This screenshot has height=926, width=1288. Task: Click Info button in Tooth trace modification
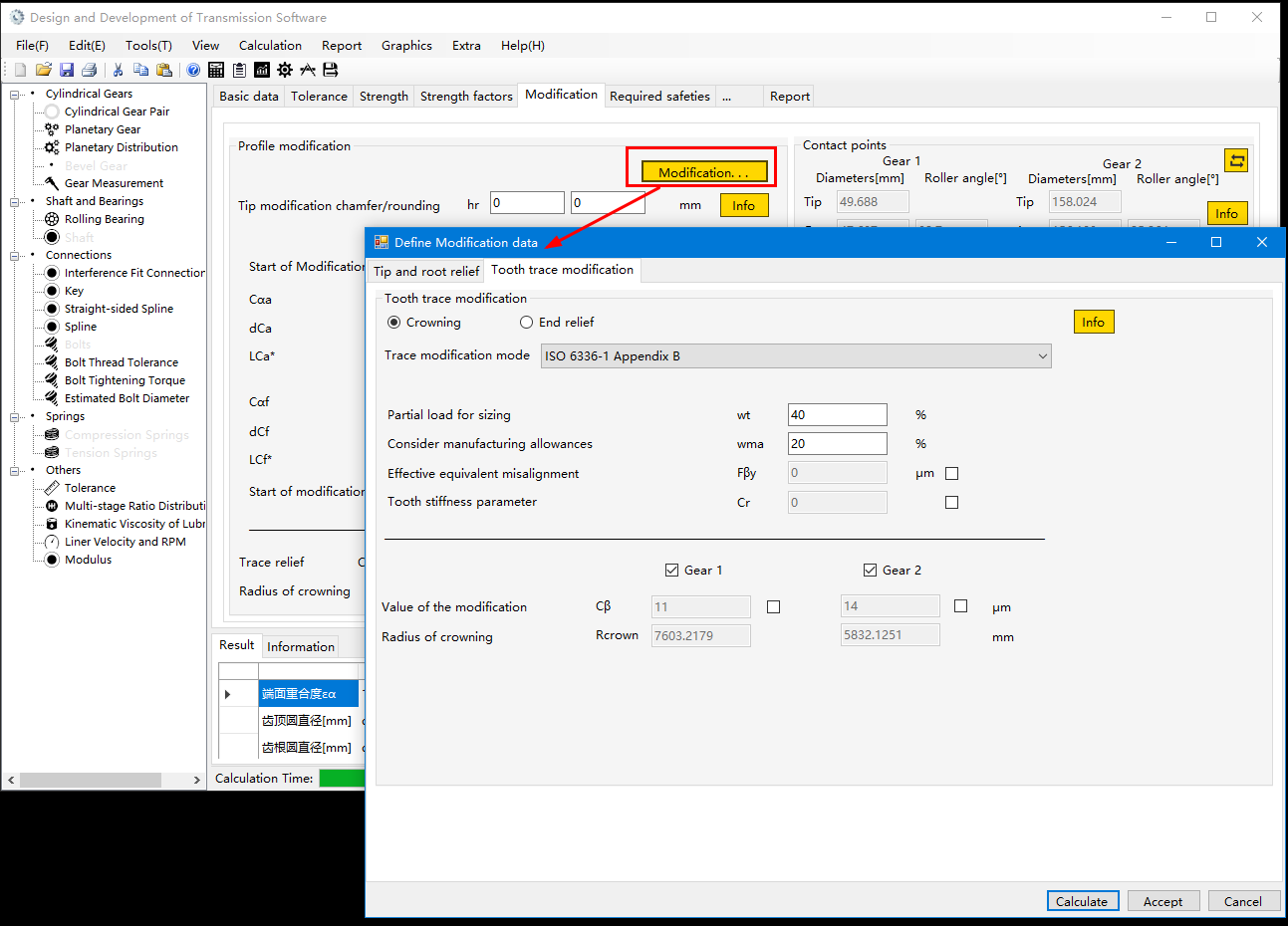click(x=1094, y=323)
